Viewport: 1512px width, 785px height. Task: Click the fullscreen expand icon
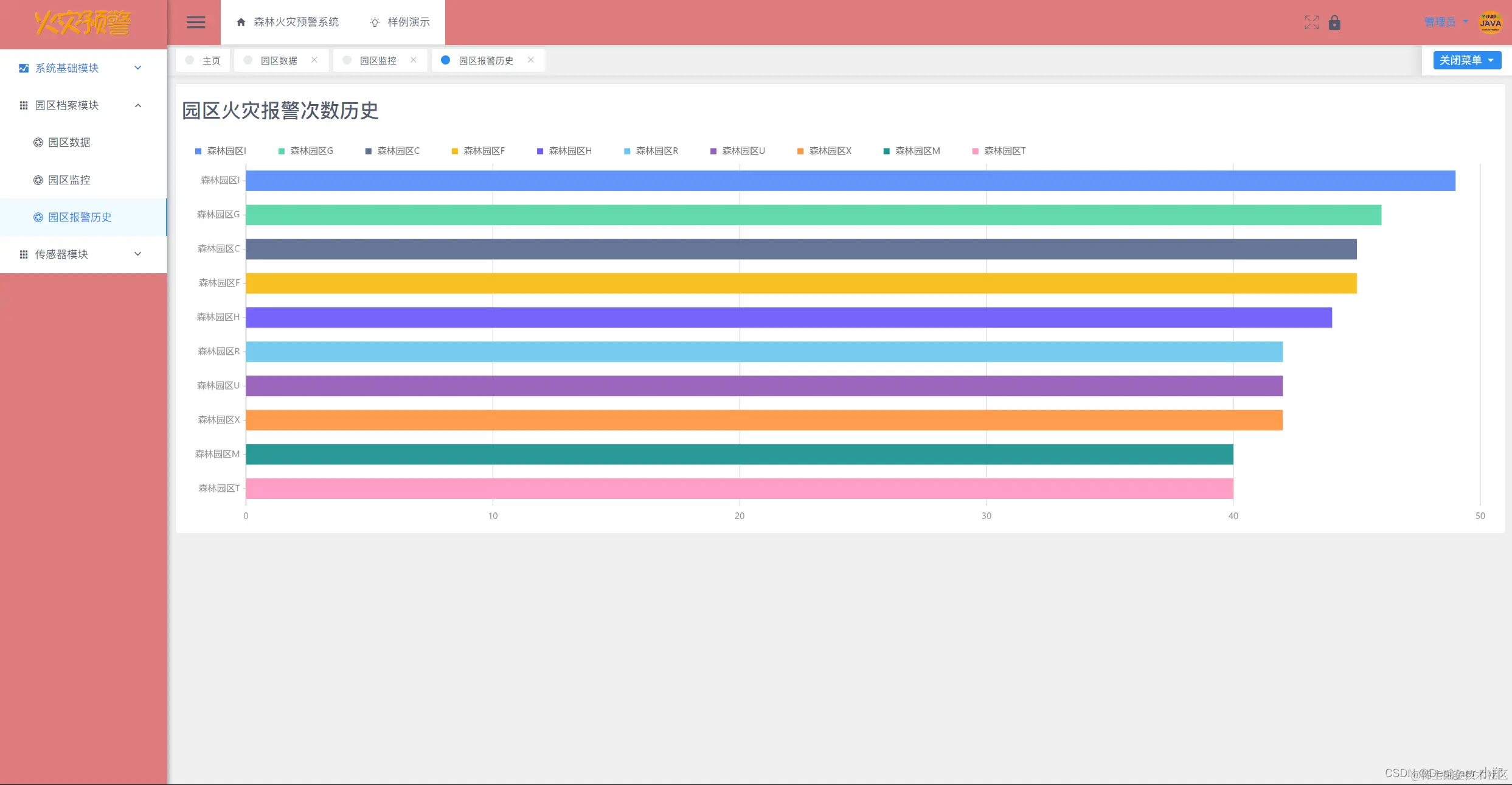tap(1311, 23)
